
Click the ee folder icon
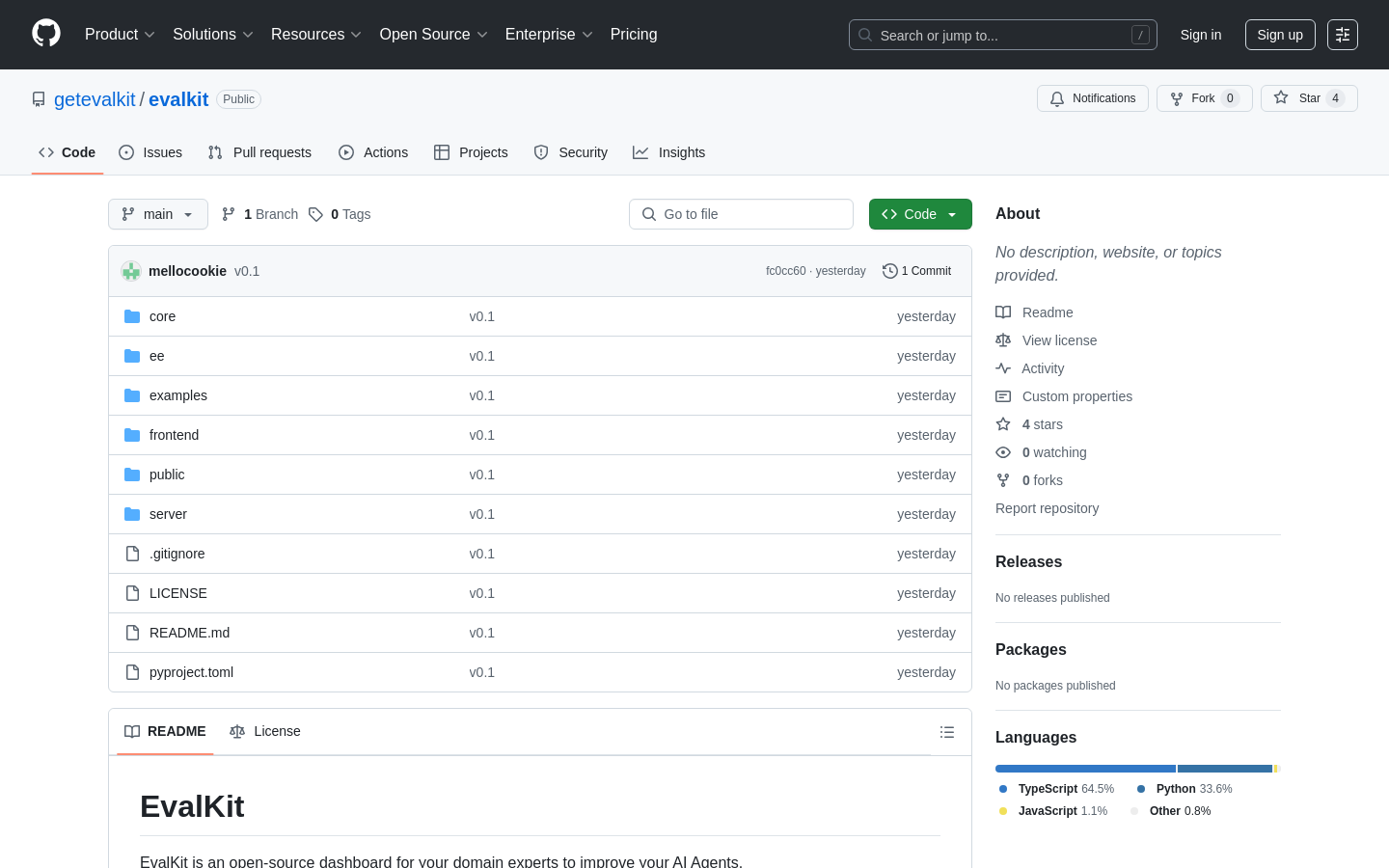tap(132, 356)
